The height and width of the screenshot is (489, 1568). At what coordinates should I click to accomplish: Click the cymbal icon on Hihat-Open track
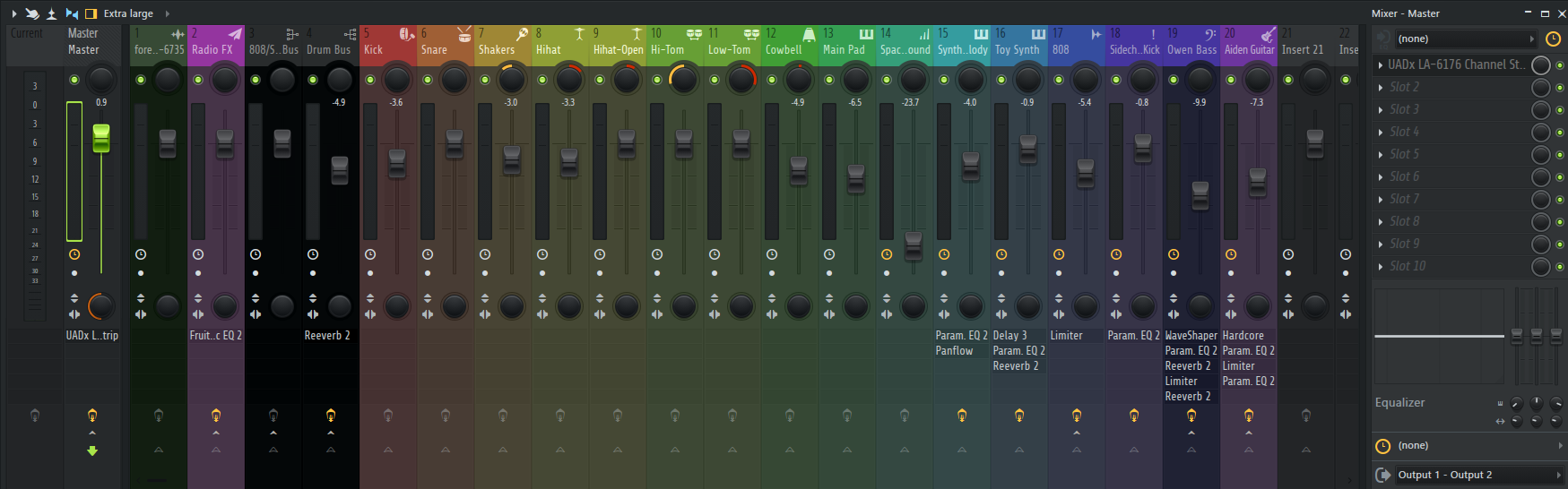pos(637,34)
